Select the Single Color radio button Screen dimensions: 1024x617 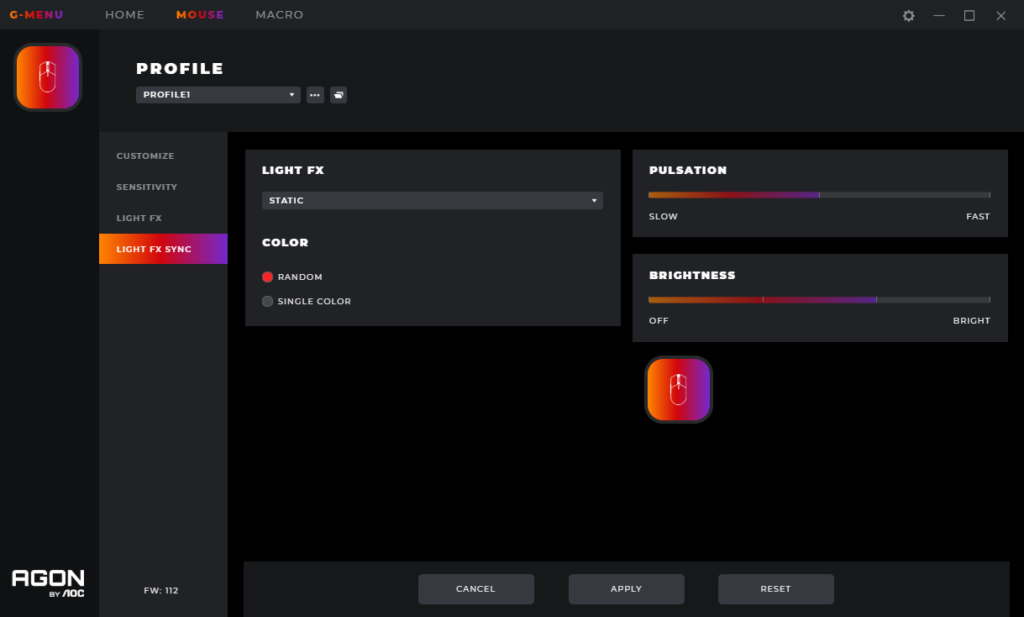[268, 301]
